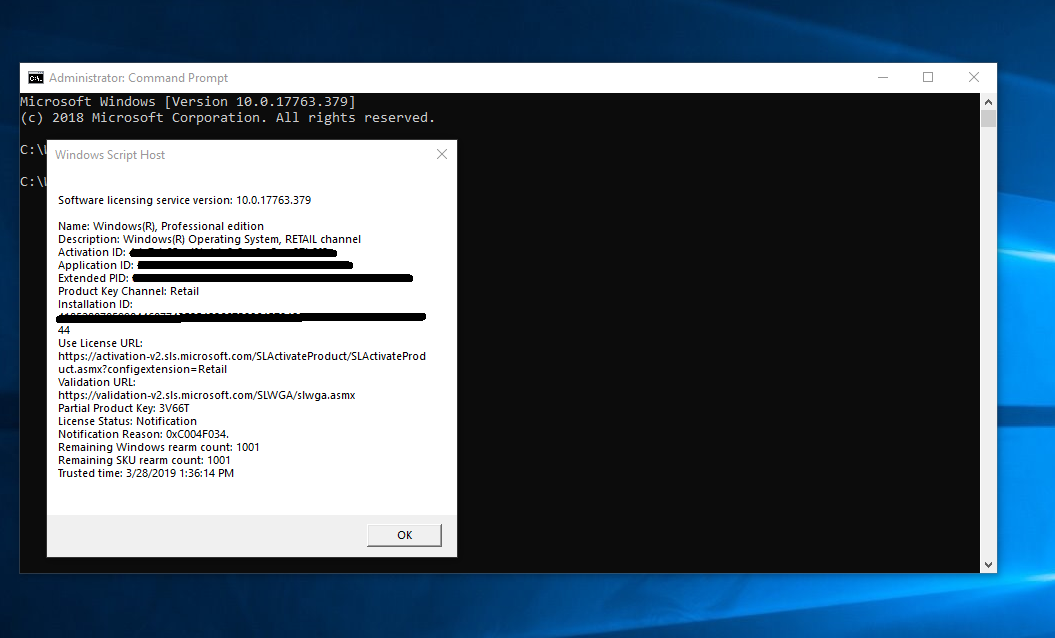Click 'Remaining Windows rearm count: 1001'
The height and width of the screenshot is (638, 1055).
tap(159, 448)
